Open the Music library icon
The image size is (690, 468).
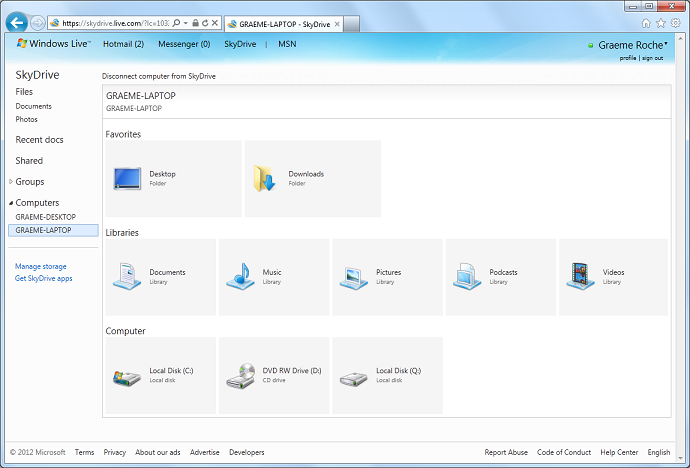point(241,276)
